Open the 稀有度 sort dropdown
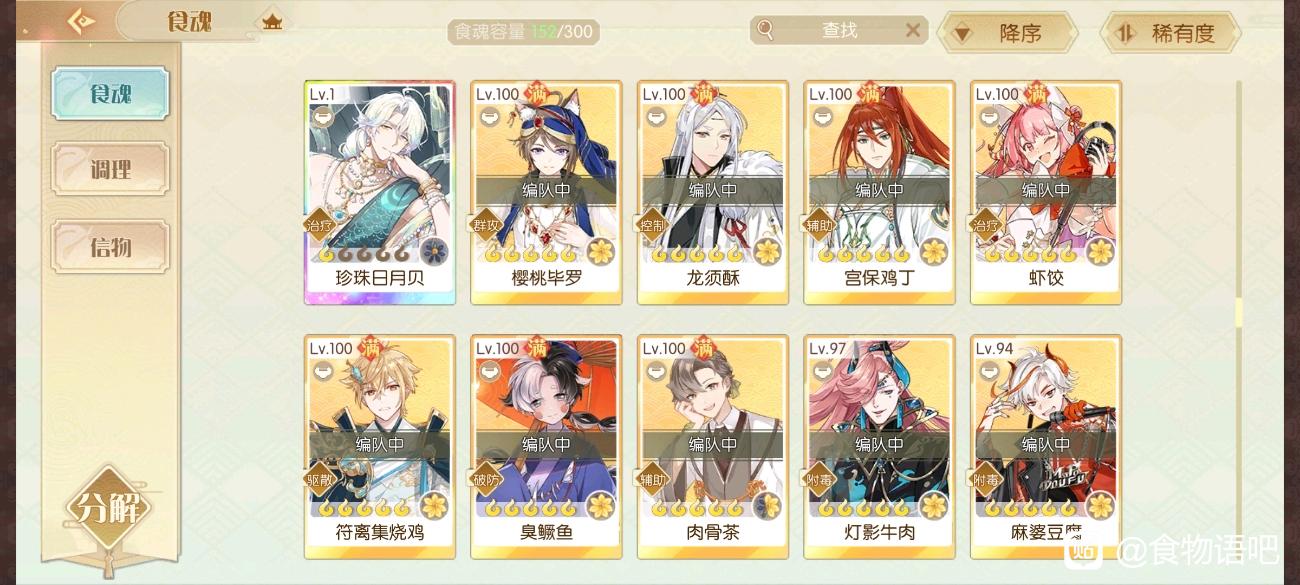The width and height of the screenshot is (1300, 585). [x=1170, y=33]
